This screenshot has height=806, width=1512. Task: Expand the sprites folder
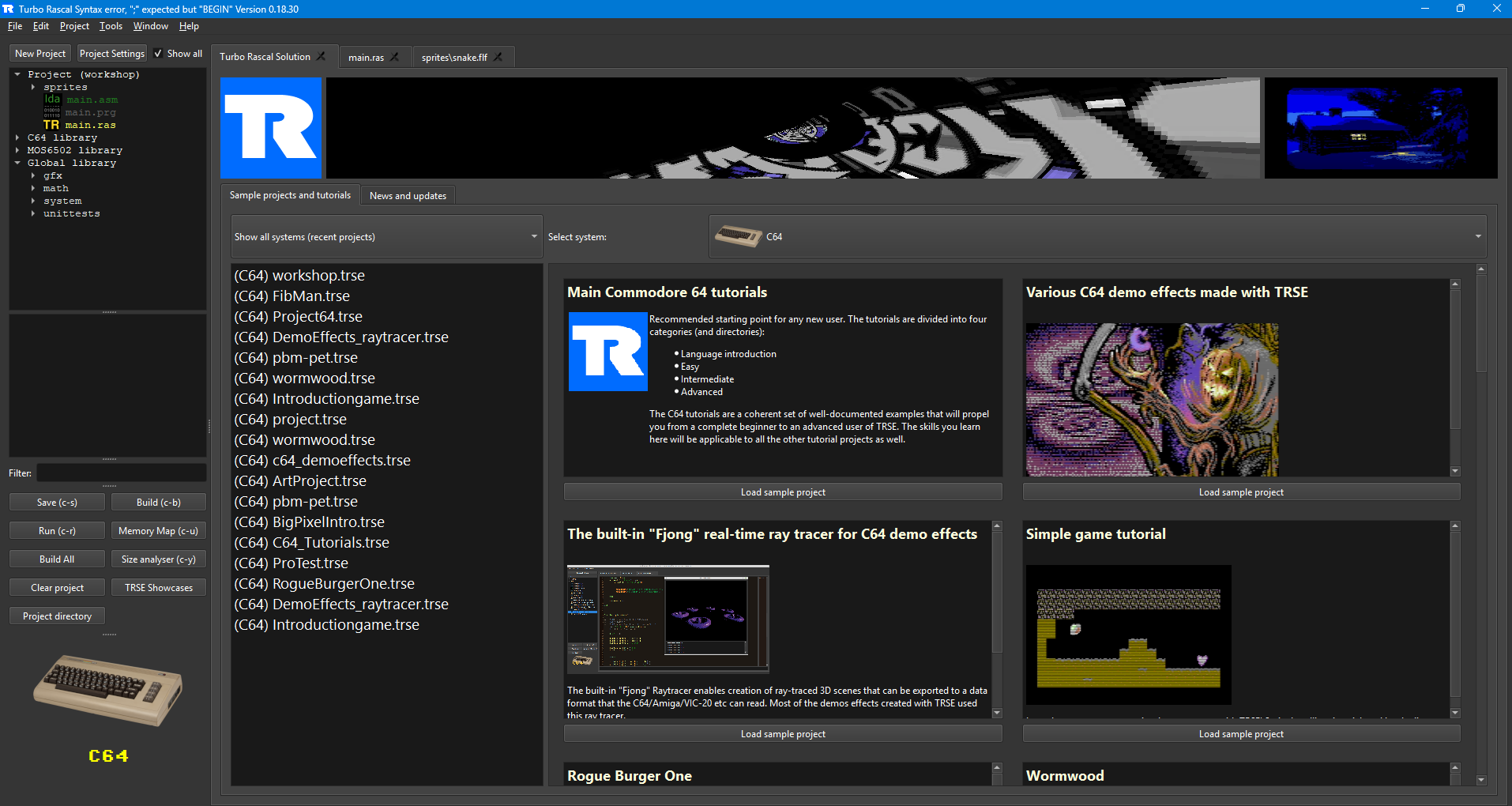pyautogui.click(x=33, y=87)
